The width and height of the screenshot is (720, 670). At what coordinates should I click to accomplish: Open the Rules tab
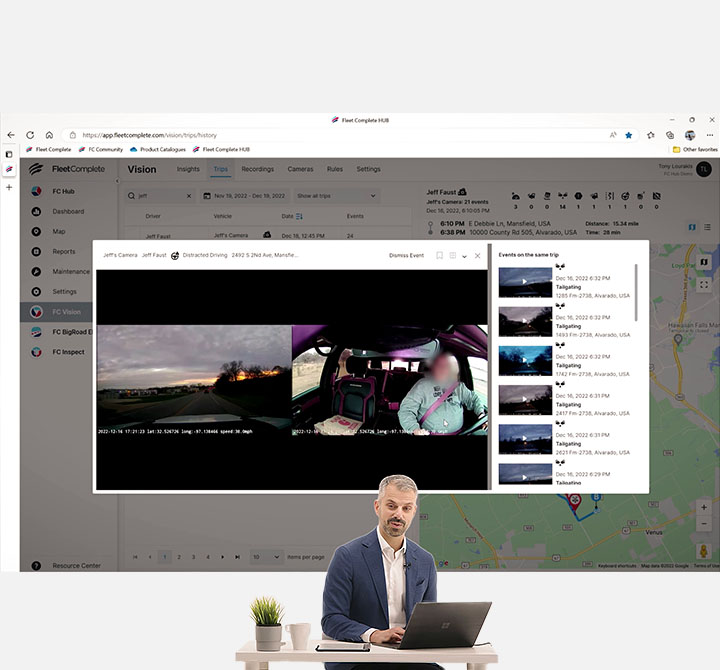(x=335, y=169)
